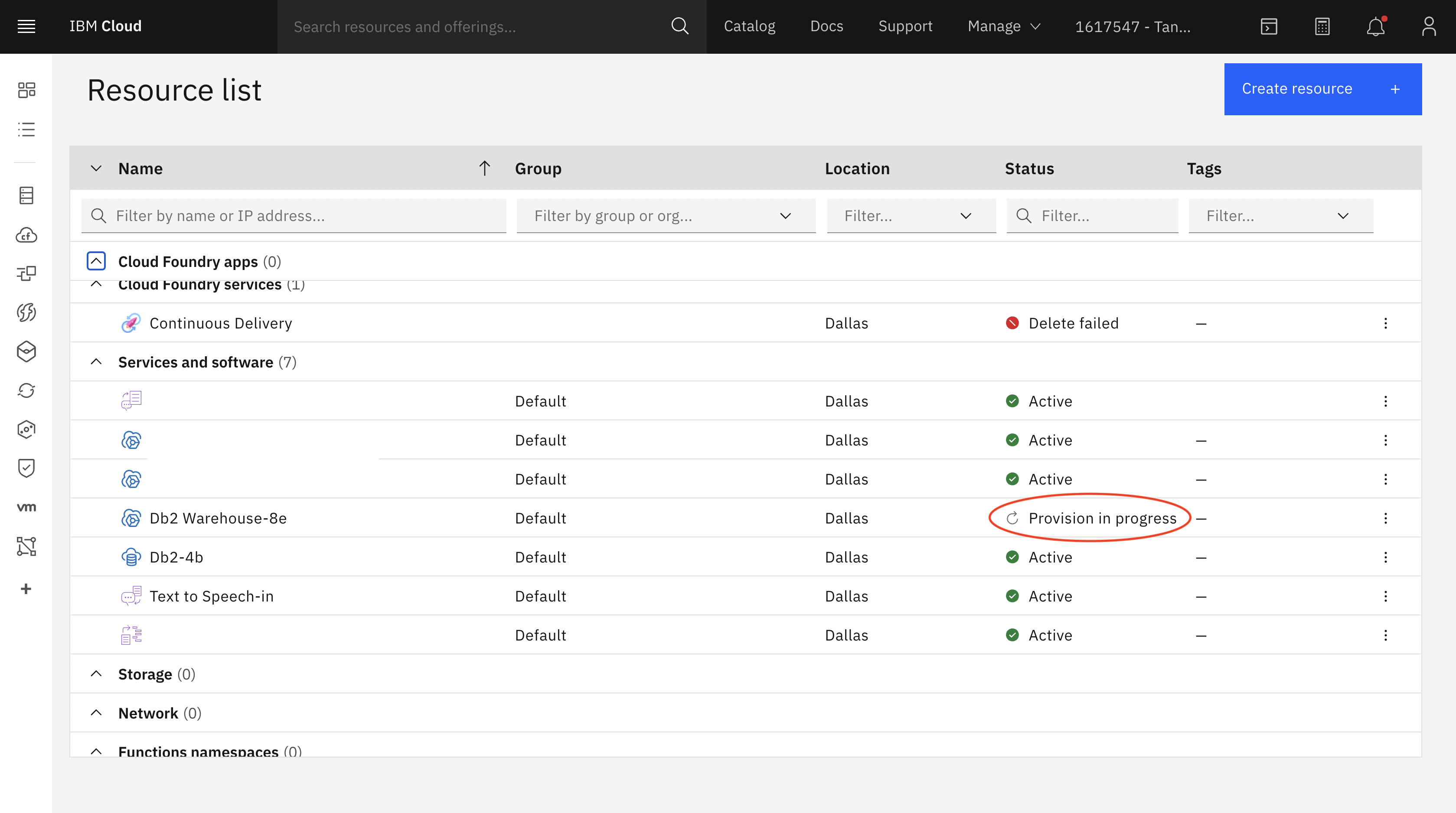Open the Security shield sidebar icon

tap(26, 468)
